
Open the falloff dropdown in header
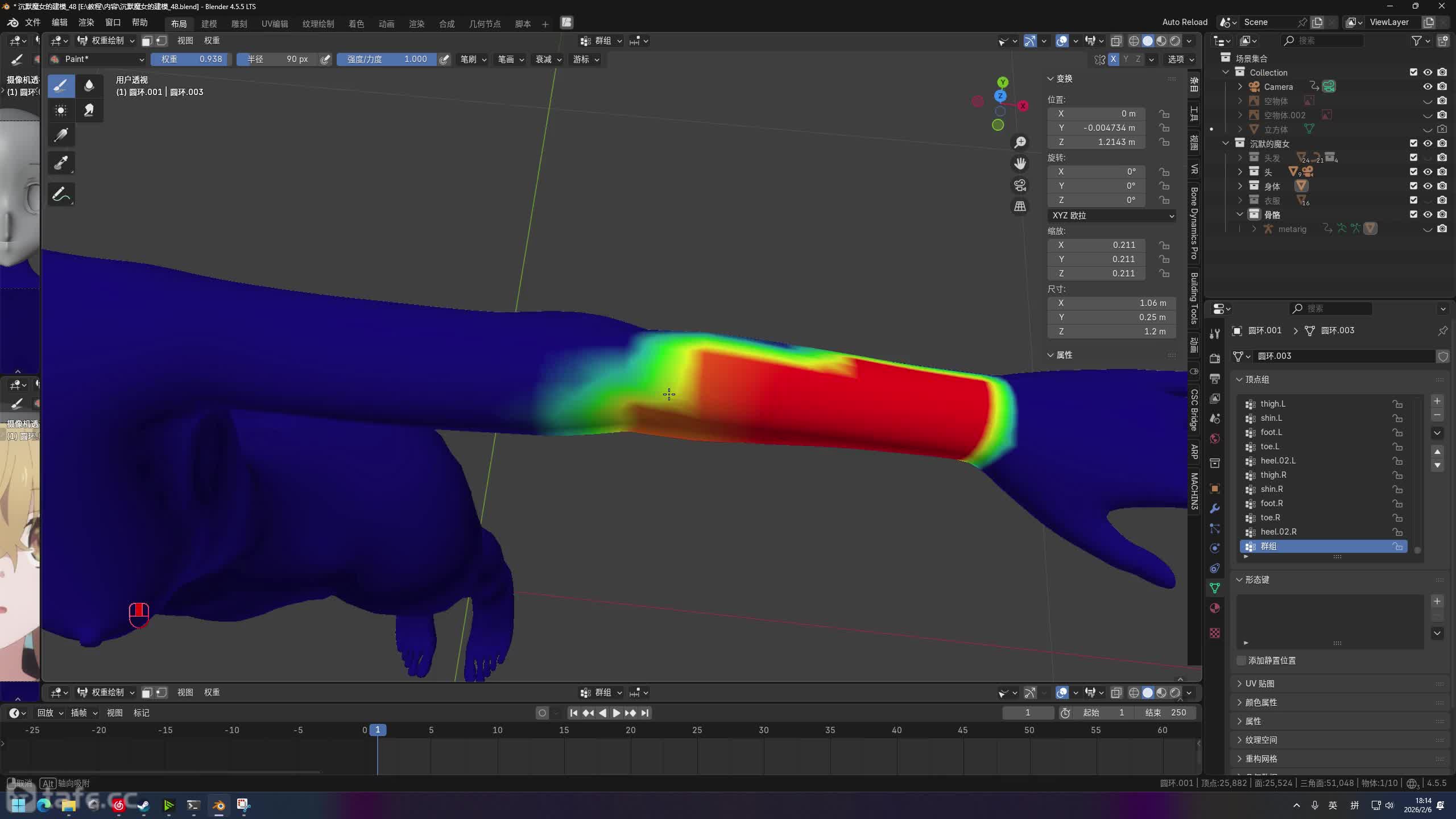(548, 59)
